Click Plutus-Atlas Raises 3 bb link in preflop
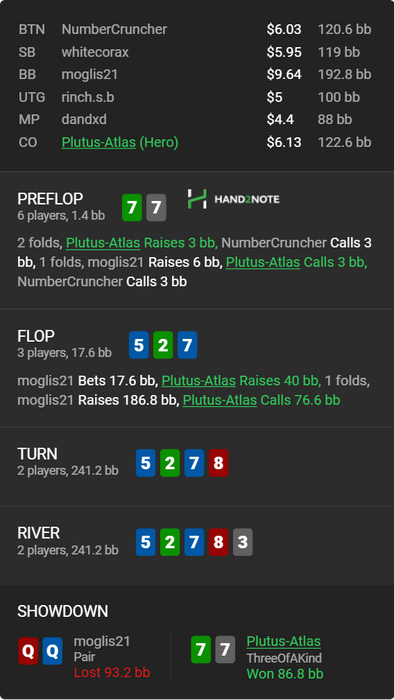Image resolution: width=394 pixels, height=700 pixels. (x=141, y=243)
